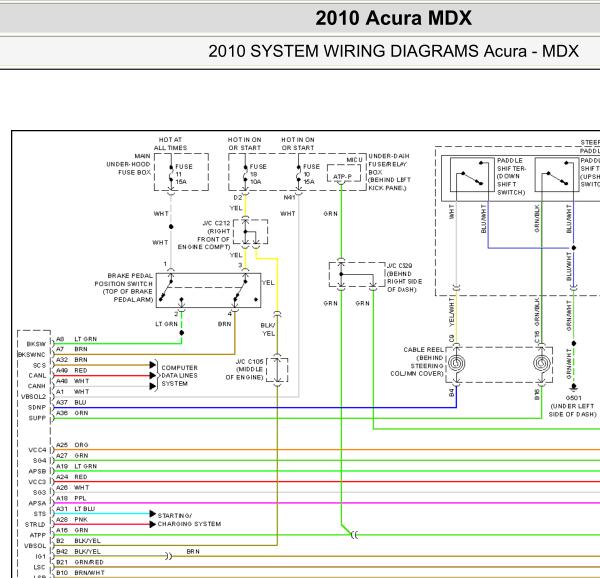Click the 'A7 BRN' pin row
Screen dimensions: 600x578
tap(72, 349)
